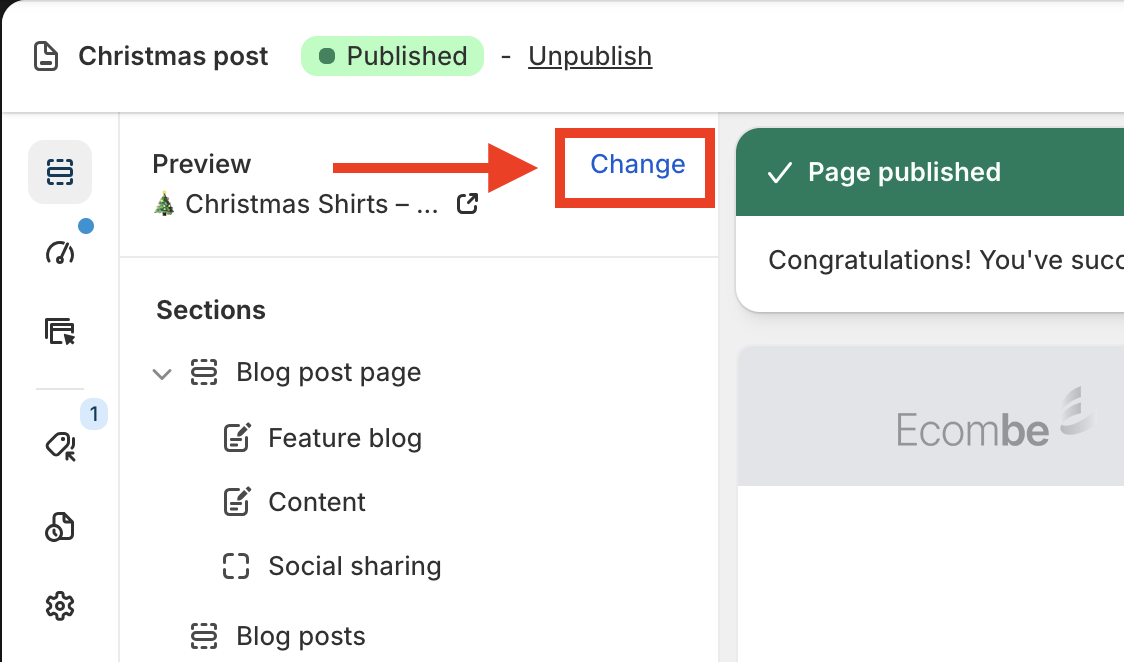
Task: Open the global styles icon above settings
Action: tap(60, 527)
